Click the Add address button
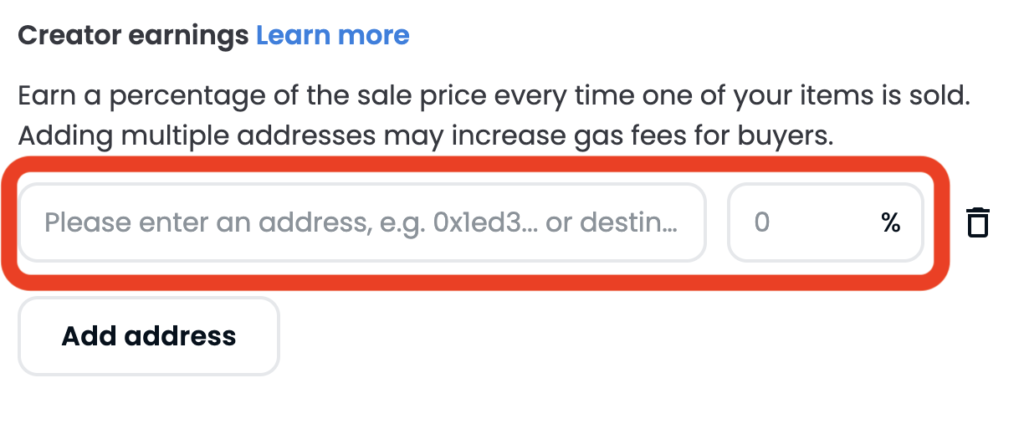 point(149,336)
